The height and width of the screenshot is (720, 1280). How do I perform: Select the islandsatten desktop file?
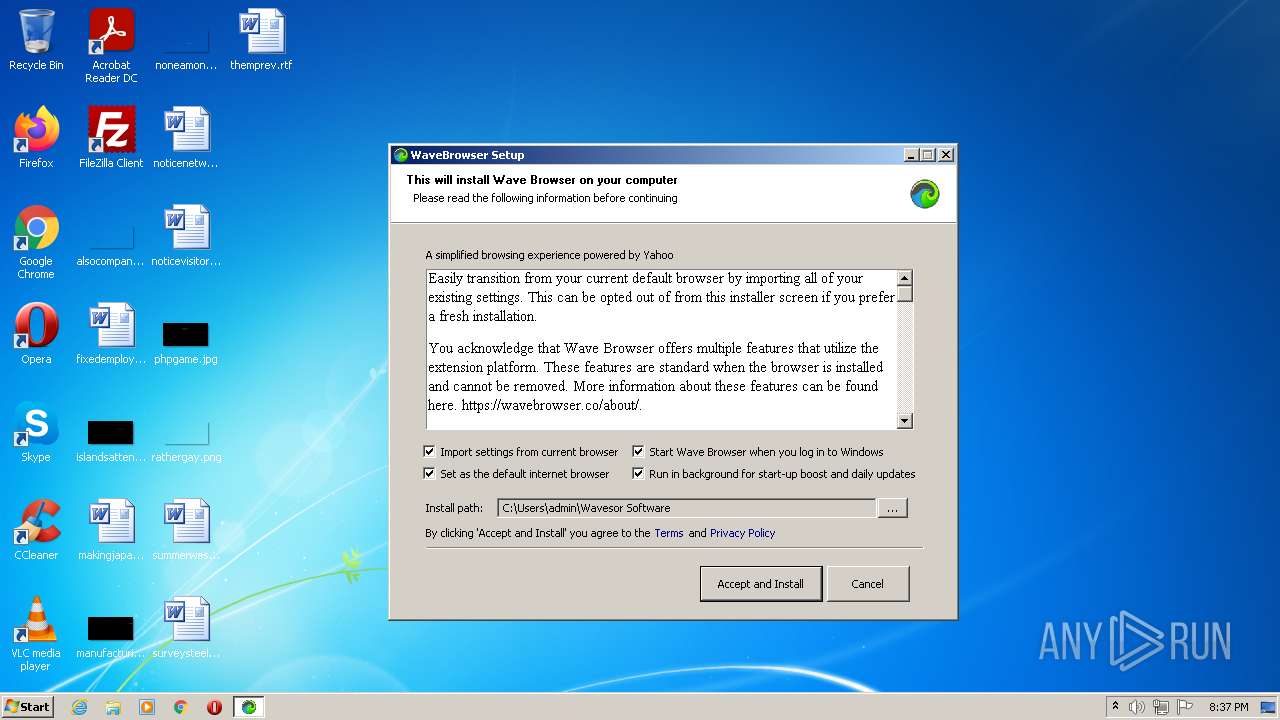pyautogui.click(x=111, y=441)
